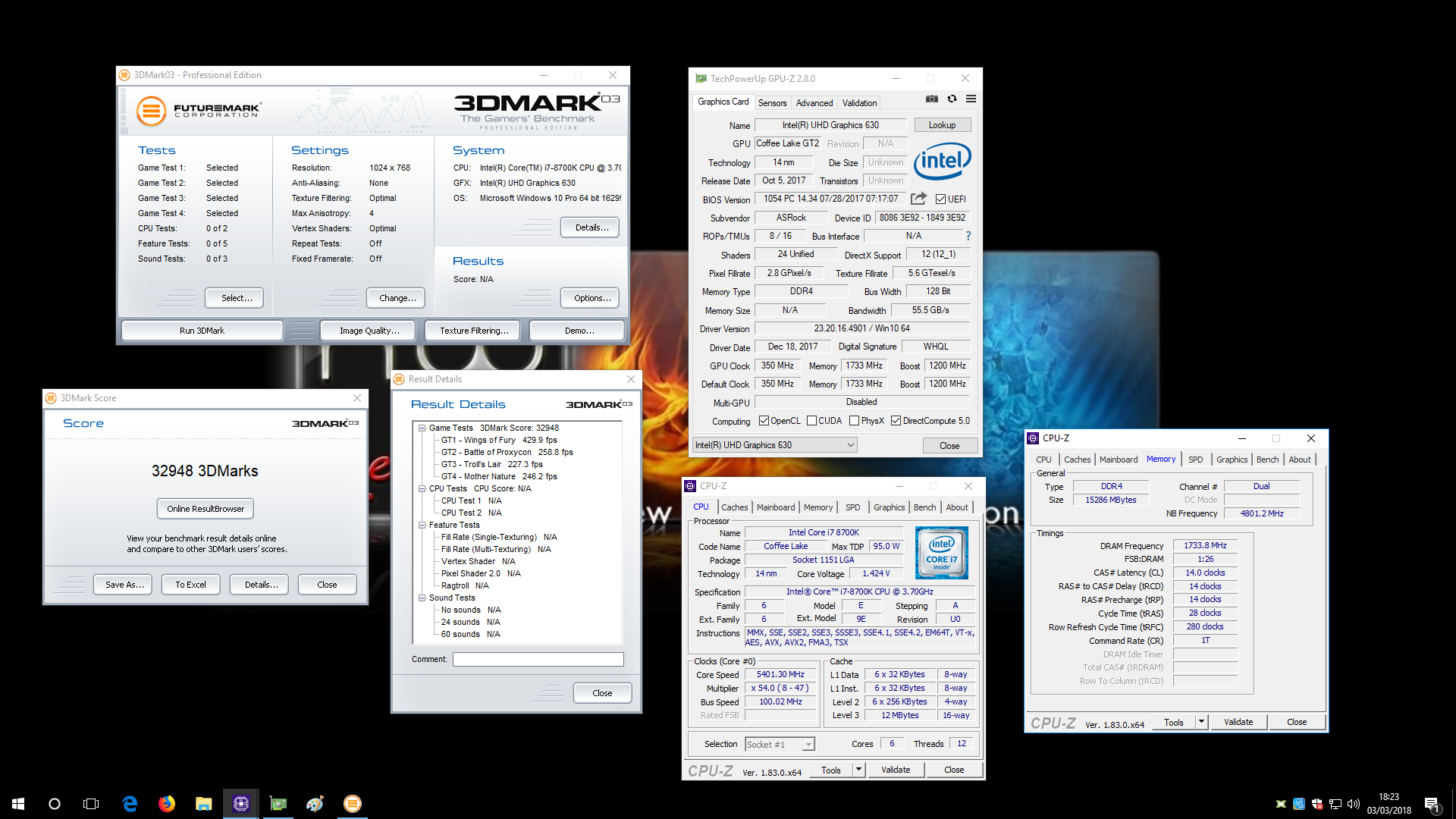The height and width of the screenshot is (819, 1456).
Task: Click the Bus Interface question mark
Action: tap(968, 236)
